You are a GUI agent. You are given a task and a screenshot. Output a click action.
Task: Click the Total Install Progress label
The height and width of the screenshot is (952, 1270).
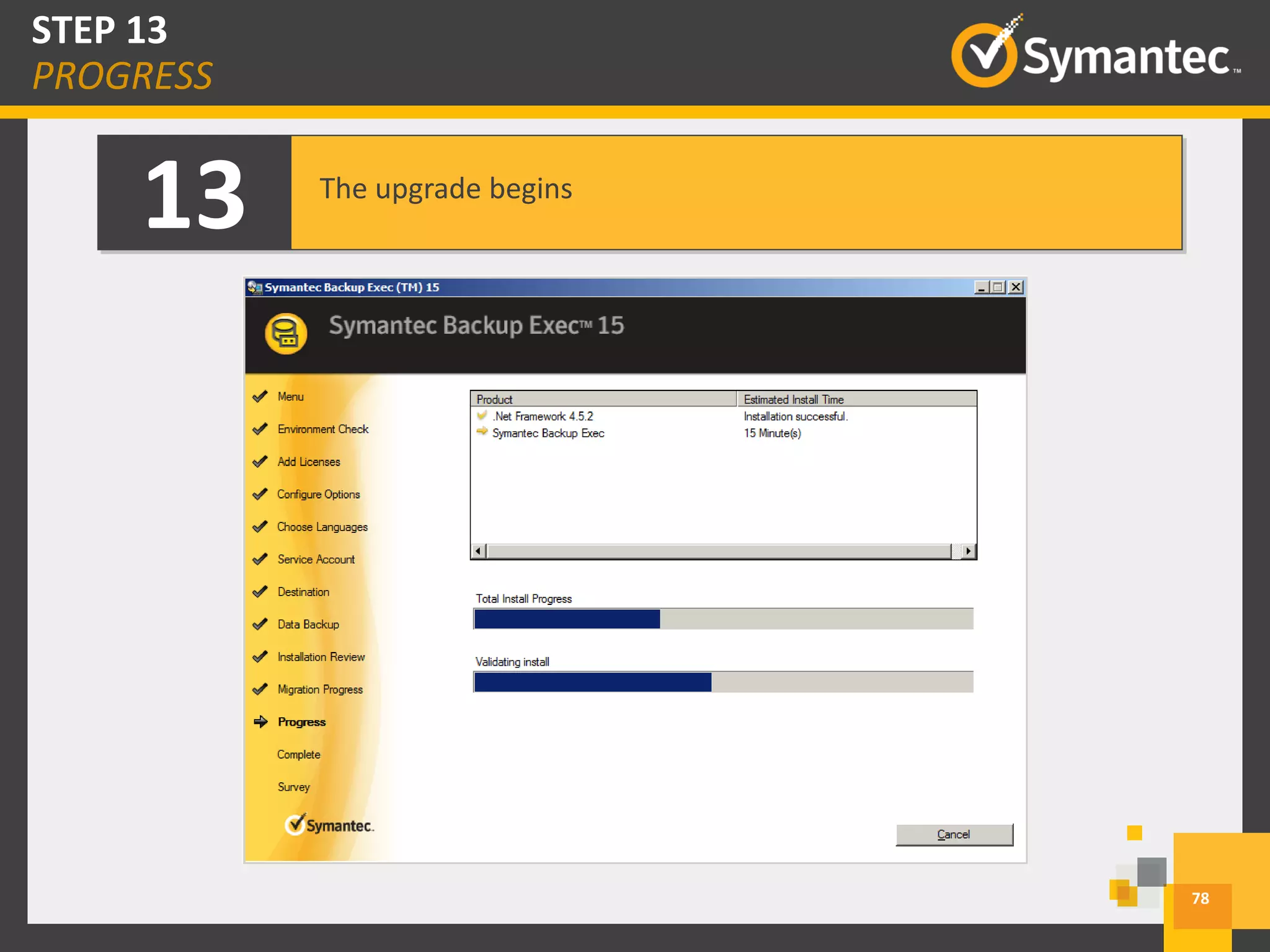(x=524, y=599)
